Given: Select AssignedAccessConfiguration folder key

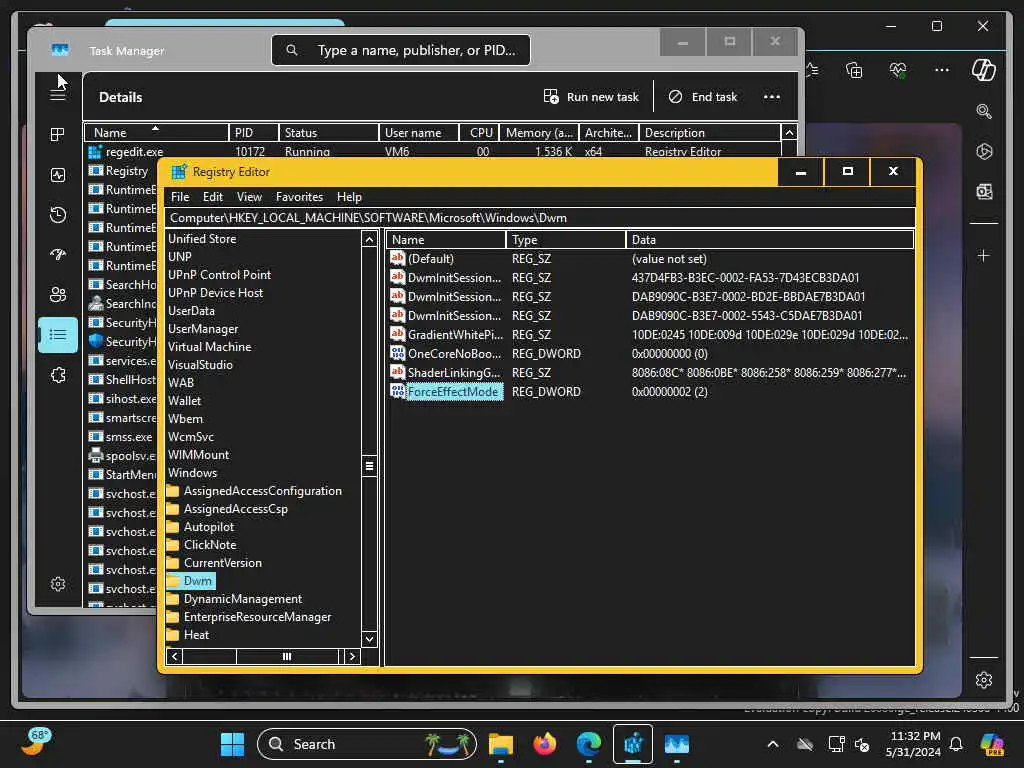Looking at the screenshot, I should (254, 491).
